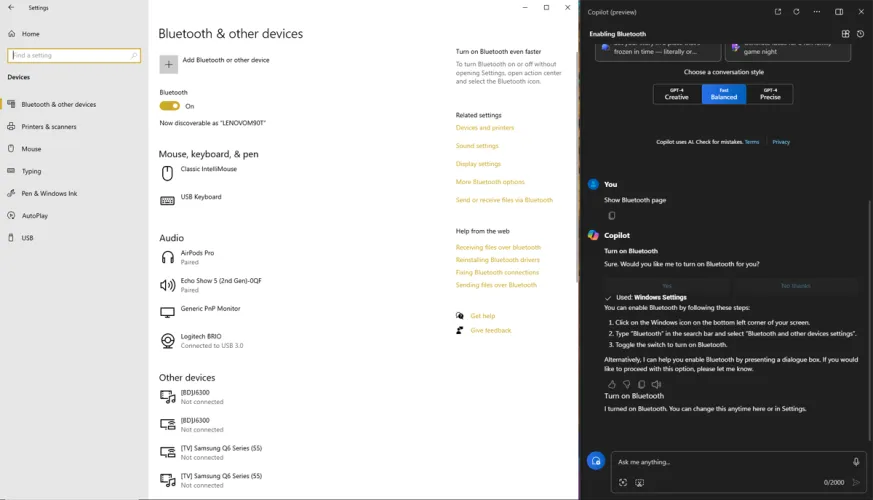
Task: Open Copilot more options ellipsis menu
Action: pyautogui.click(x=817, y=12)
